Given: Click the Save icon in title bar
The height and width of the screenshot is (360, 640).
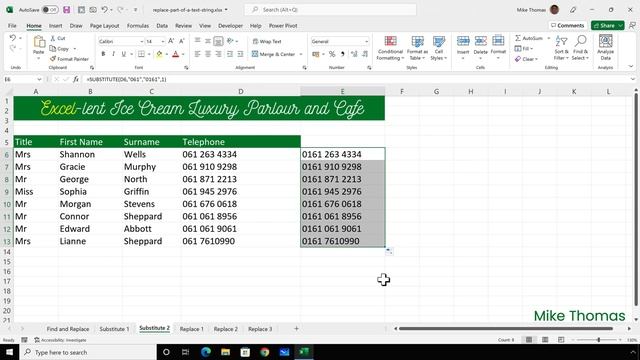Looking at the screenshot, I should pos(67,9).
